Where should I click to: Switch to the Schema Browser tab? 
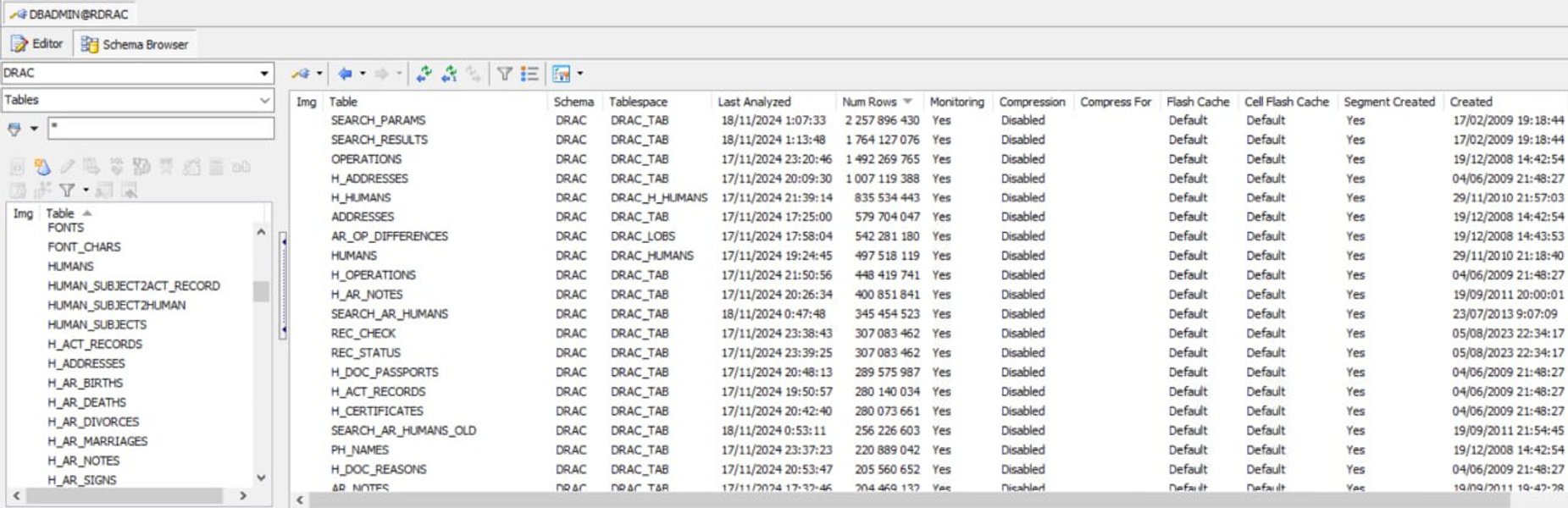tap(136, 44)
